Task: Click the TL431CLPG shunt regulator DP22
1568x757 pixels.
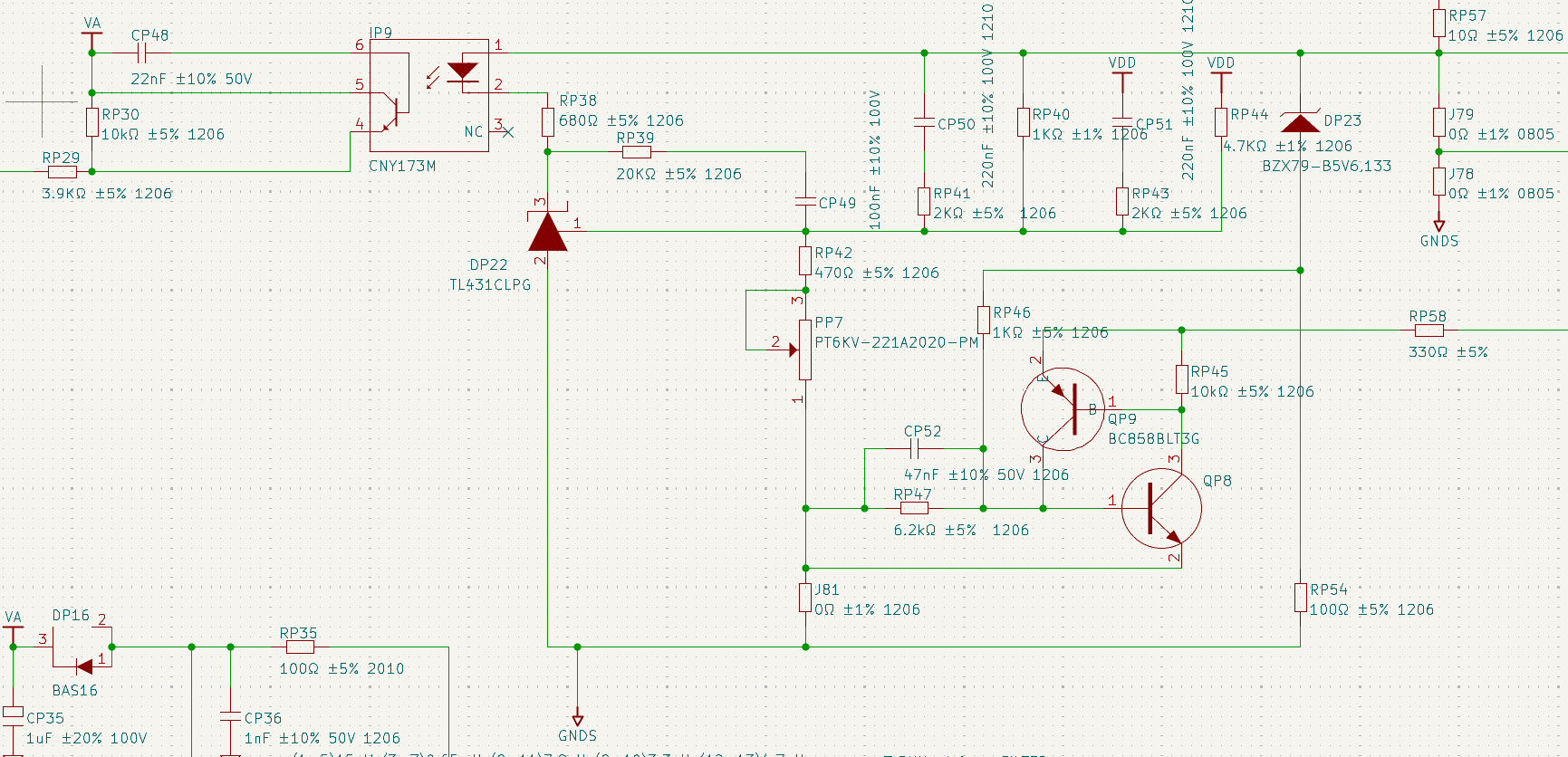Action: pyautogui.click(x=548, y=231)
